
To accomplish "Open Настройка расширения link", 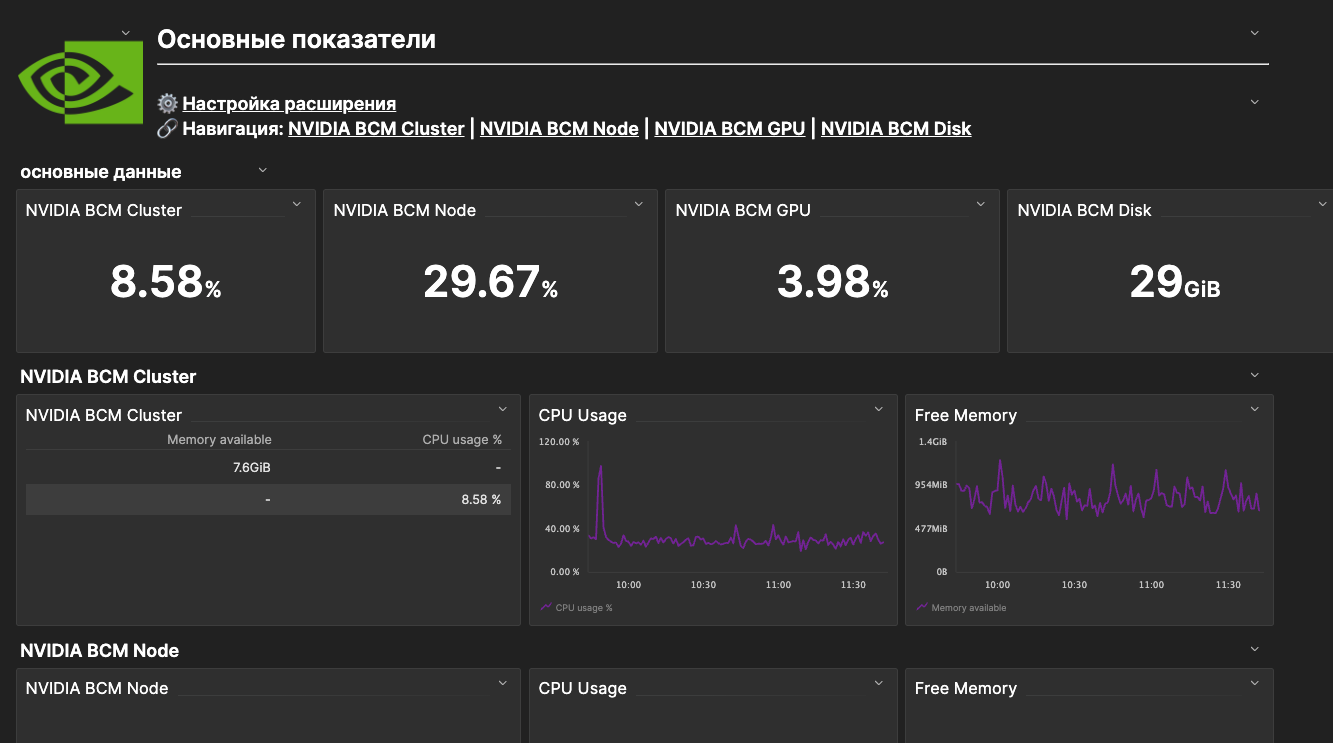I will (289, 103).
